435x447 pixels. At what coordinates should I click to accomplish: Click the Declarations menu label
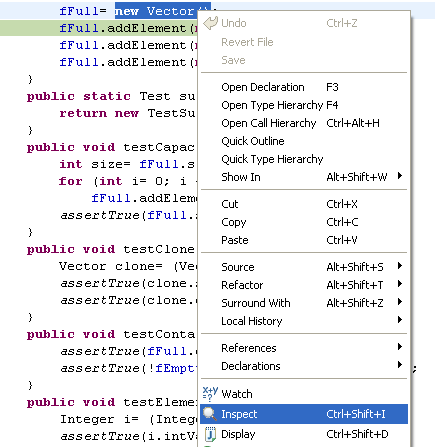251,366
